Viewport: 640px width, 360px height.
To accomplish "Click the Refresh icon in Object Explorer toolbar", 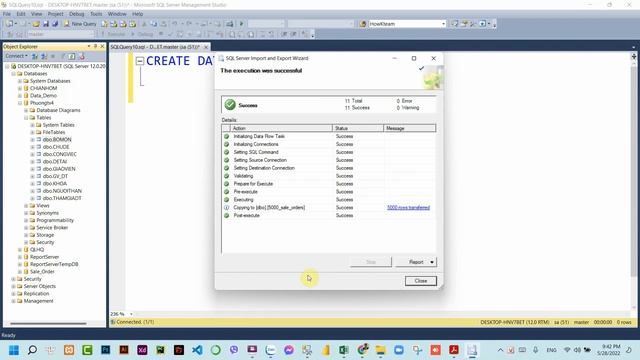I will pyautogui.click(x=72, y=56).
